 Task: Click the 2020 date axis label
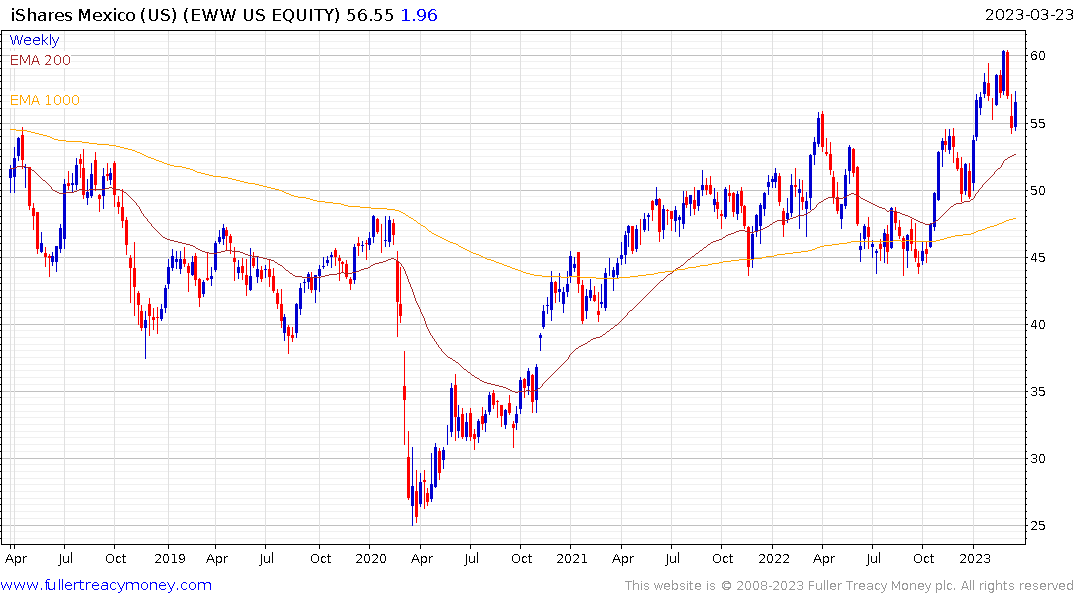371,558
